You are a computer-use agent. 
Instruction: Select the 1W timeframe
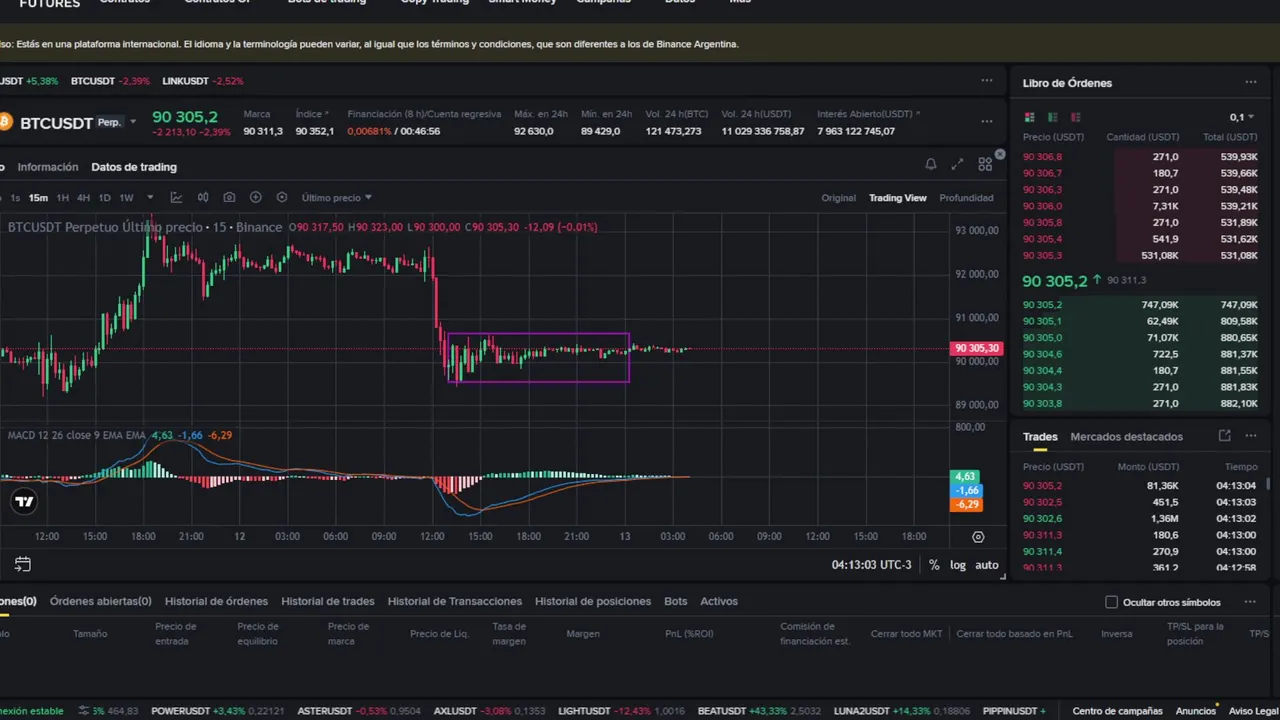click(126, 198)
